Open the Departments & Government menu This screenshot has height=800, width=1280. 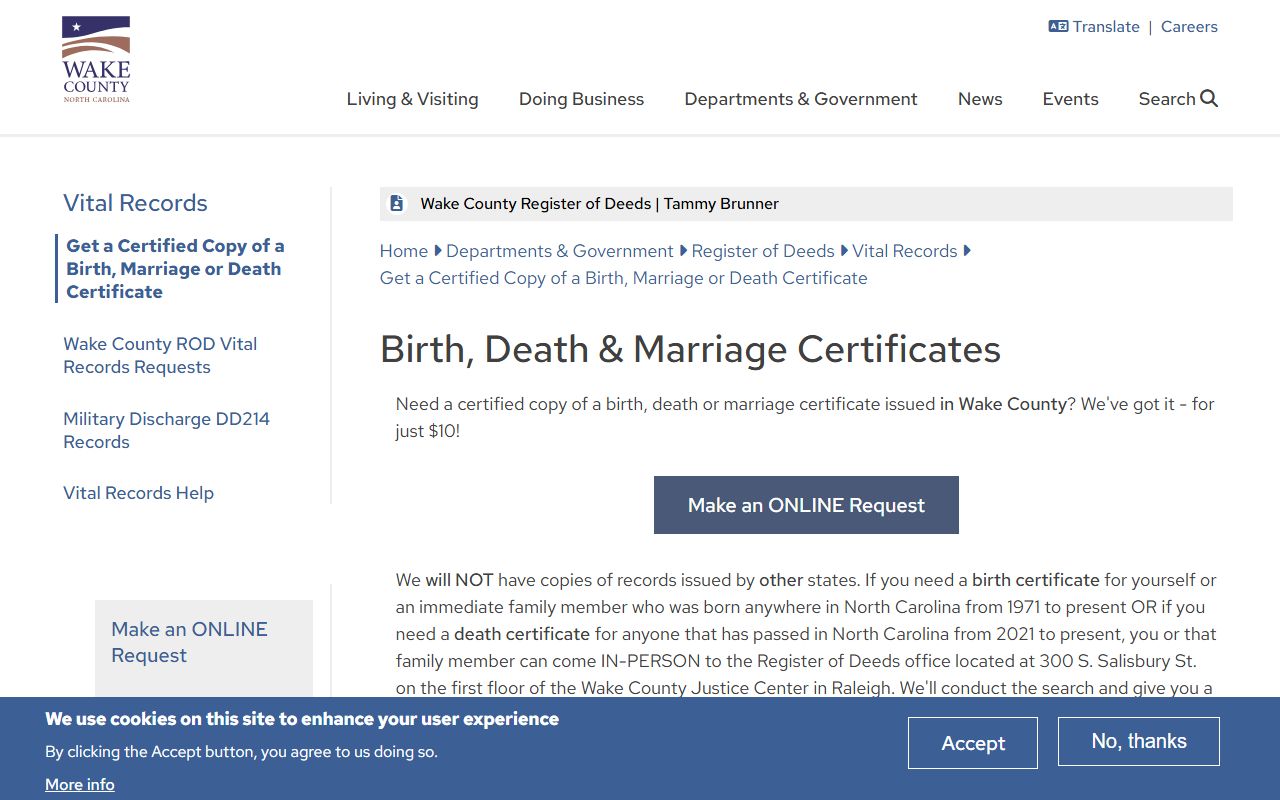tap(801, 99)
